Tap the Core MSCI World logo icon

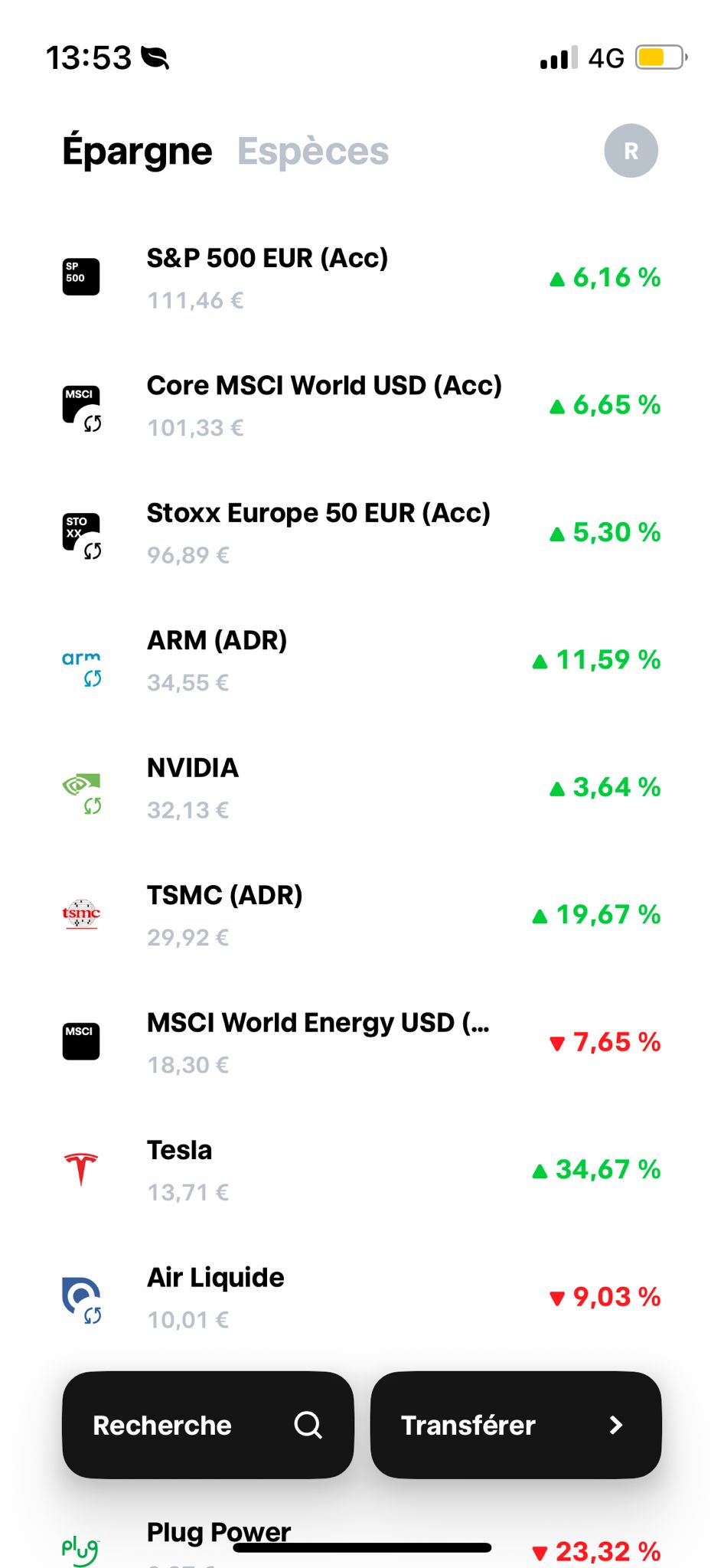coord(81,405)
